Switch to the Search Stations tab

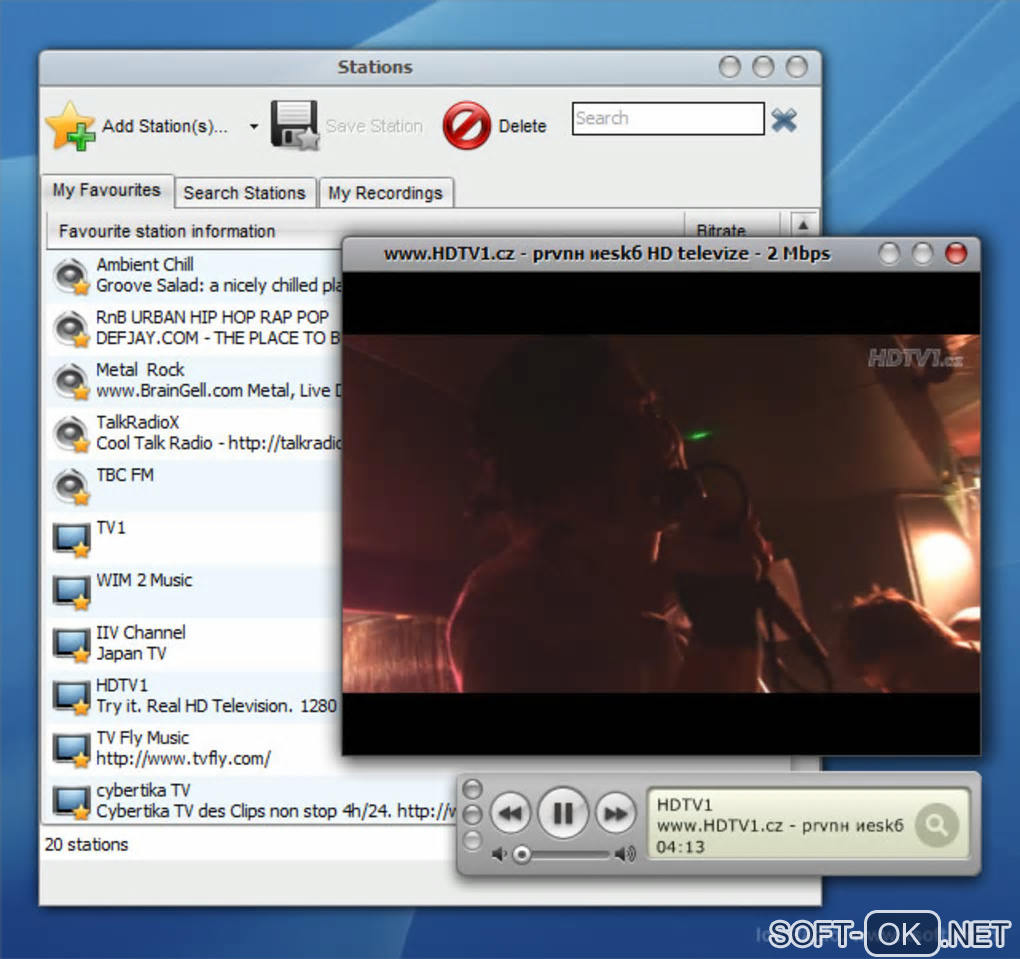(244, 193)
